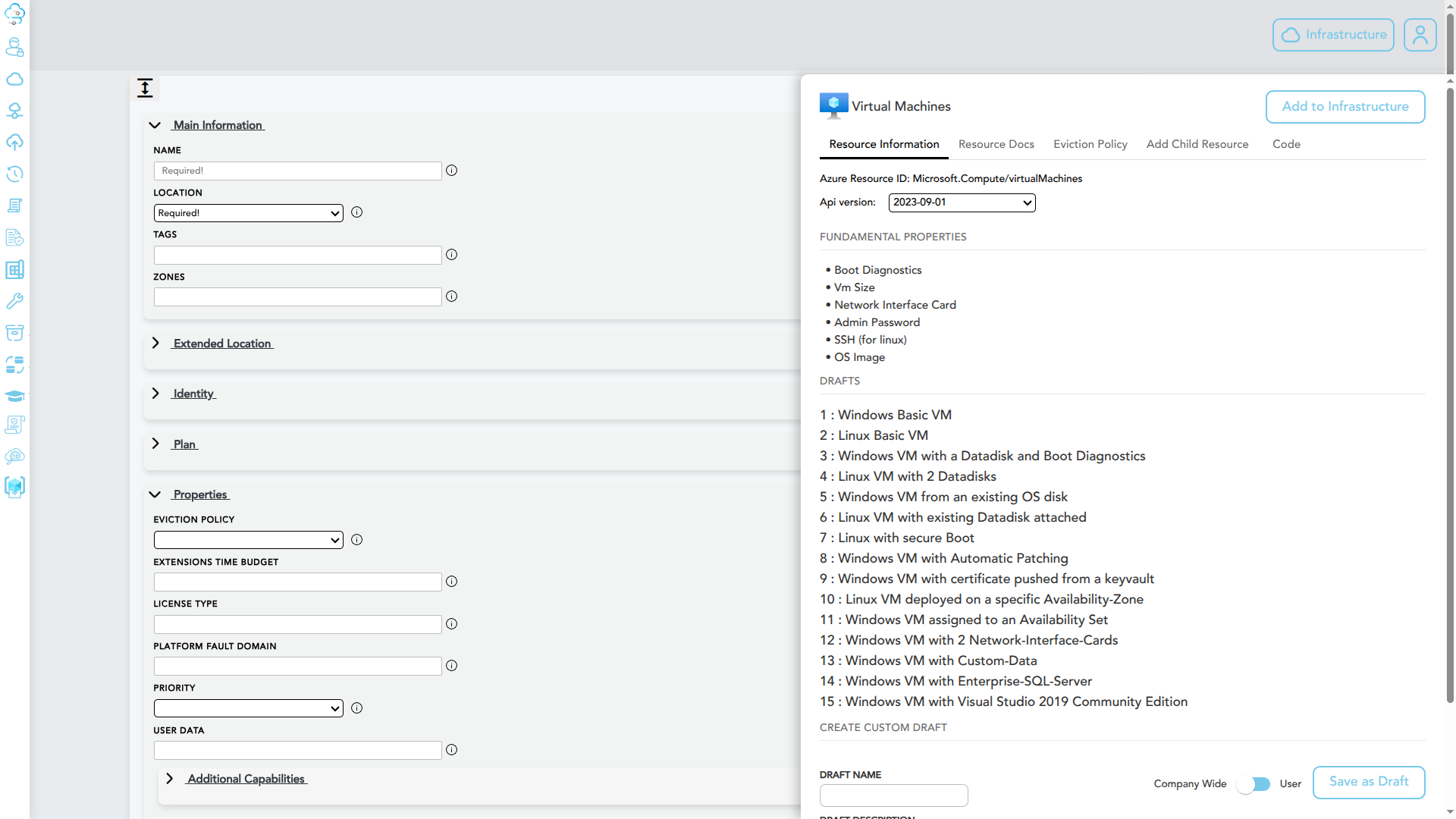1456x819 pixels.
Task: Open the cloud upload sidebar icon
Action: [14, 143]
